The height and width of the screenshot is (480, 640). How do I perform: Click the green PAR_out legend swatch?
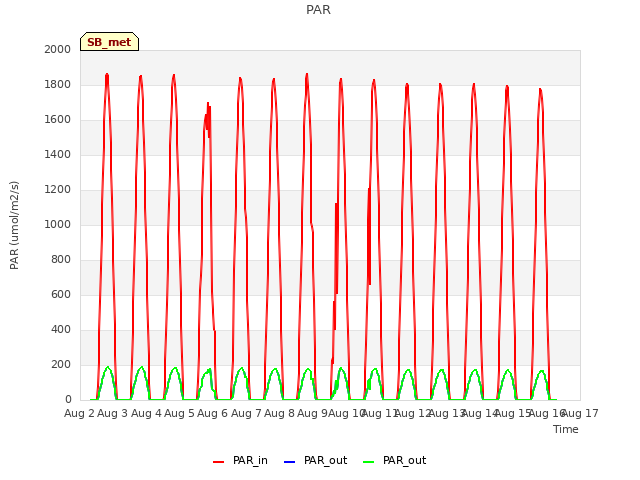(369, 462)
